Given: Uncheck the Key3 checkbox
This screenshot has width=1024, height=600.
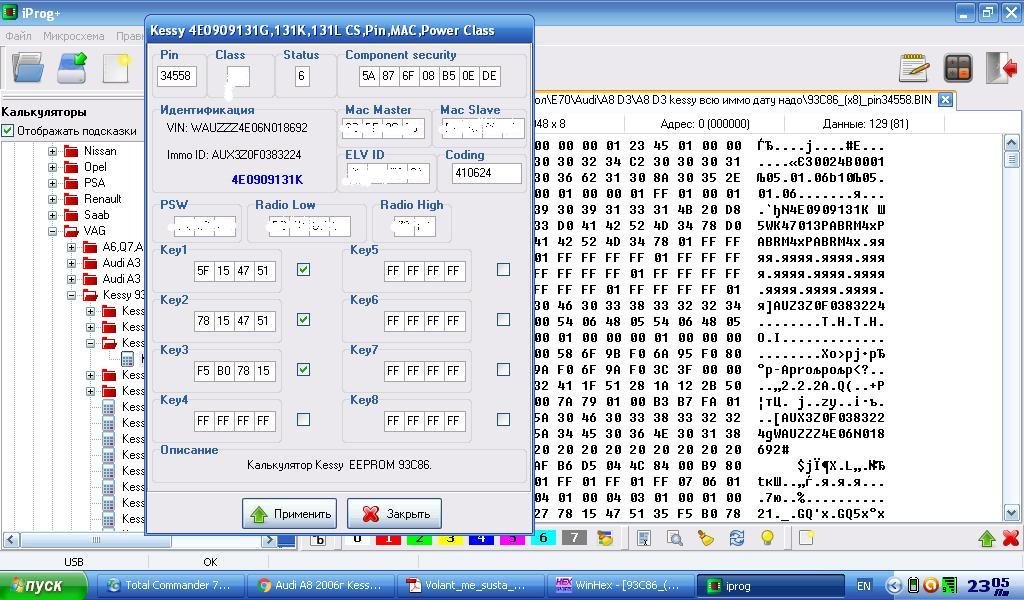Looking at the screenshot, I should (x=303, y=370).
